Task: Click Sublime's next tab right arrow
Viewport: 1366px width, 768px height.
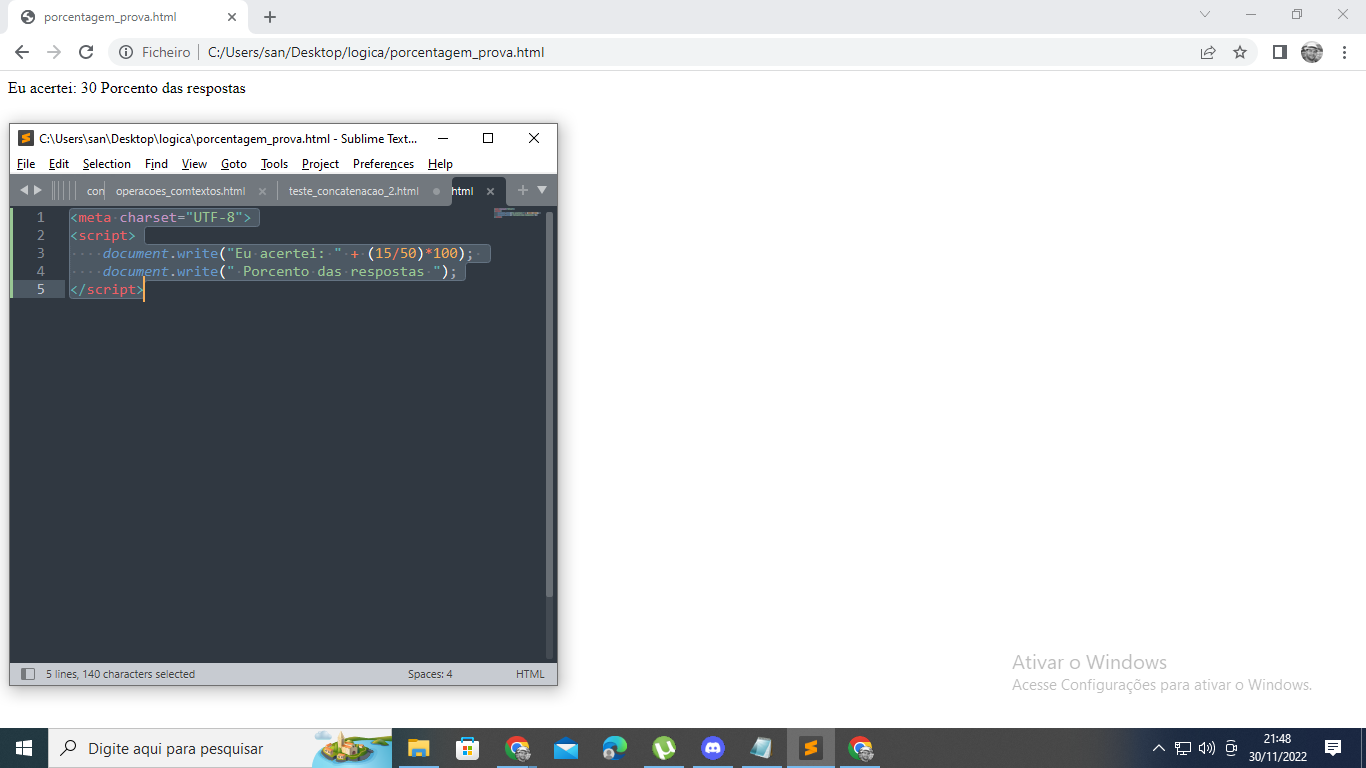Action: (38, 190)
